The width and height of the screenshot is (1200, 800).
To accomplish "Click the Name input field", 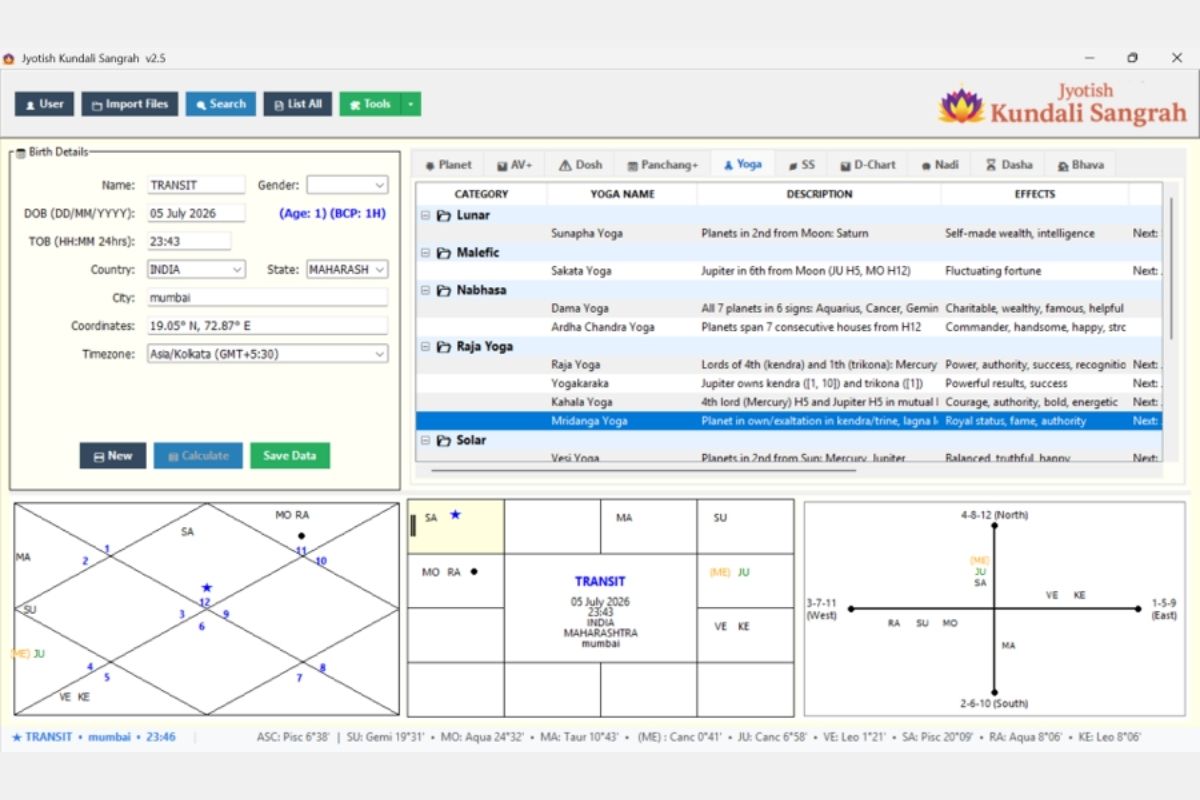I will coord(196,185).
